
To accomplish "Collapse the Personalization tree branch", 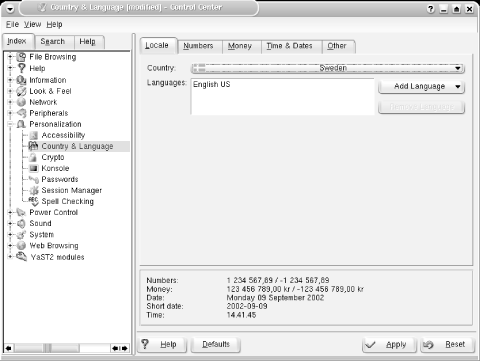I will tap(10, 124).
